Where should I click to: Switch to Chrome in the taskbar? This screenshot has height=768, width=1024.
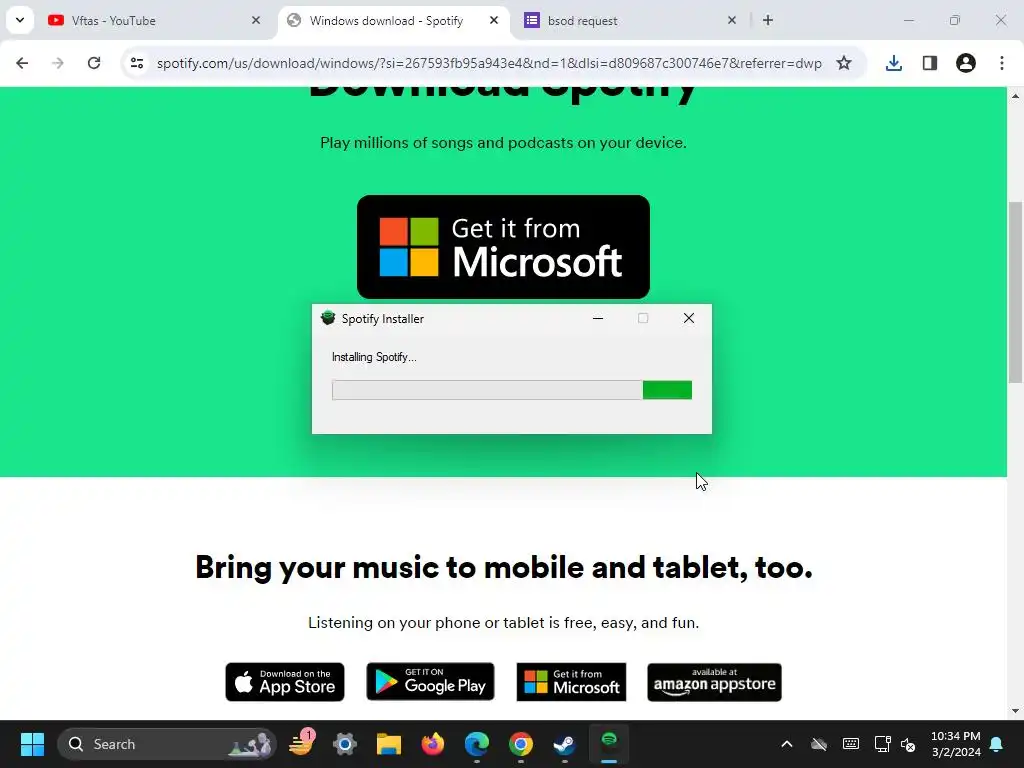pyautogui.click(x=520, y=744)
